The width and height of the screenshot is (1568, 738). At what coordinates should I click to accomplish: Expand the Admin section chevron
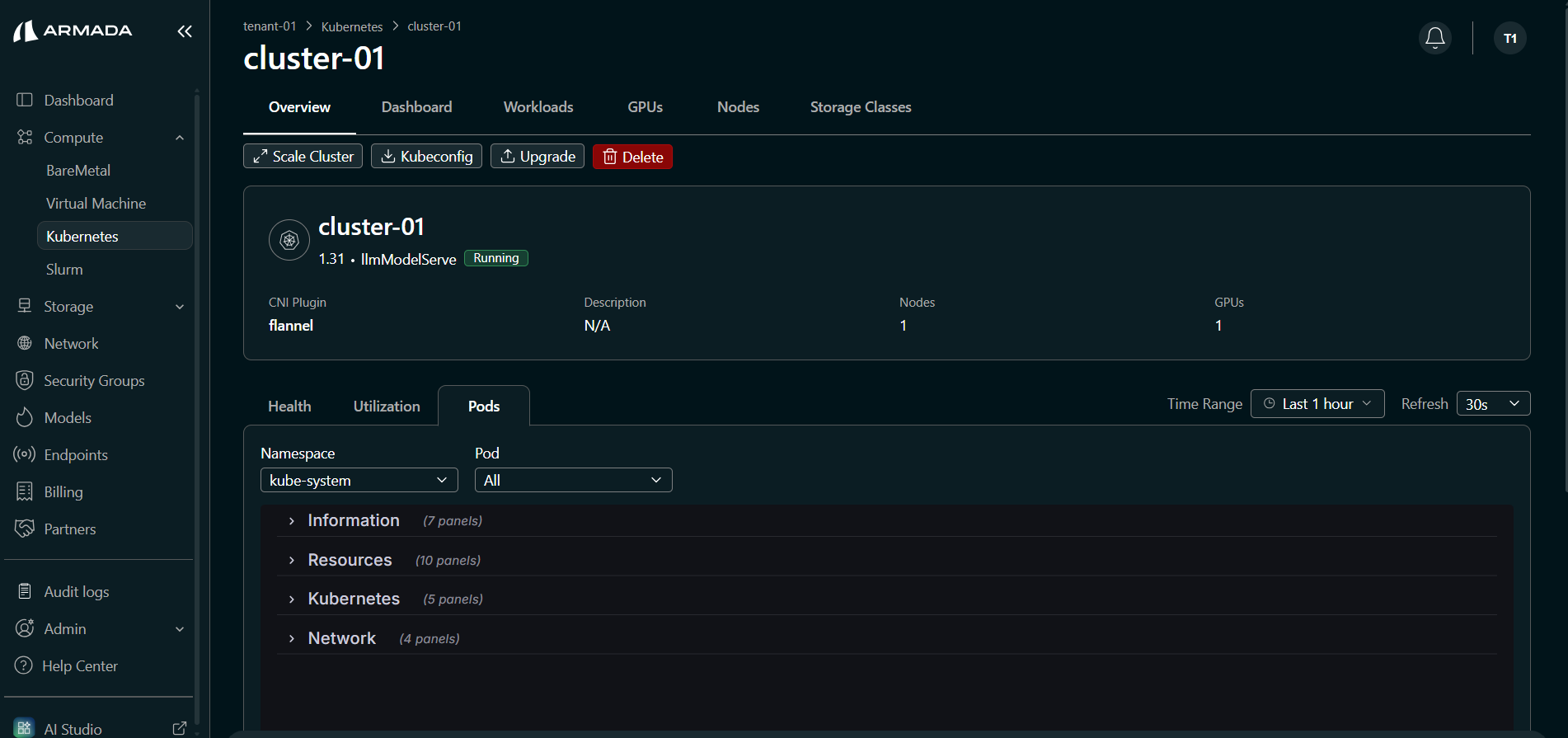pos(180,629)
